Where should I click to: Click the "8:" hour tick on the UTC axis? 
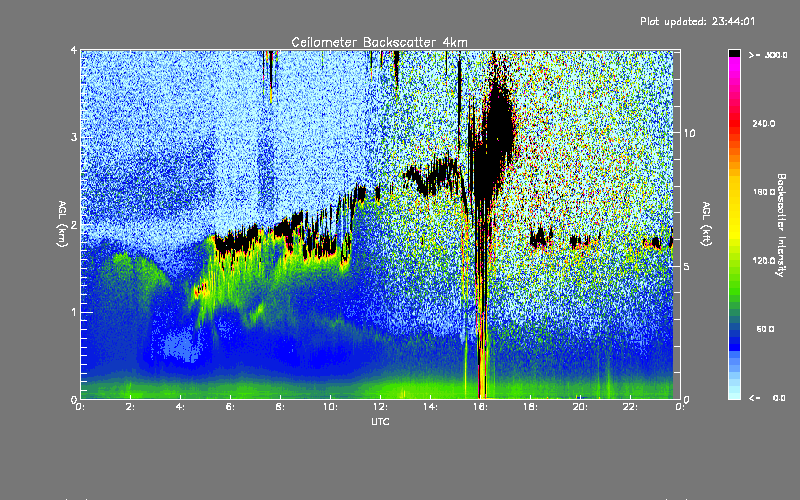point(281,407)
